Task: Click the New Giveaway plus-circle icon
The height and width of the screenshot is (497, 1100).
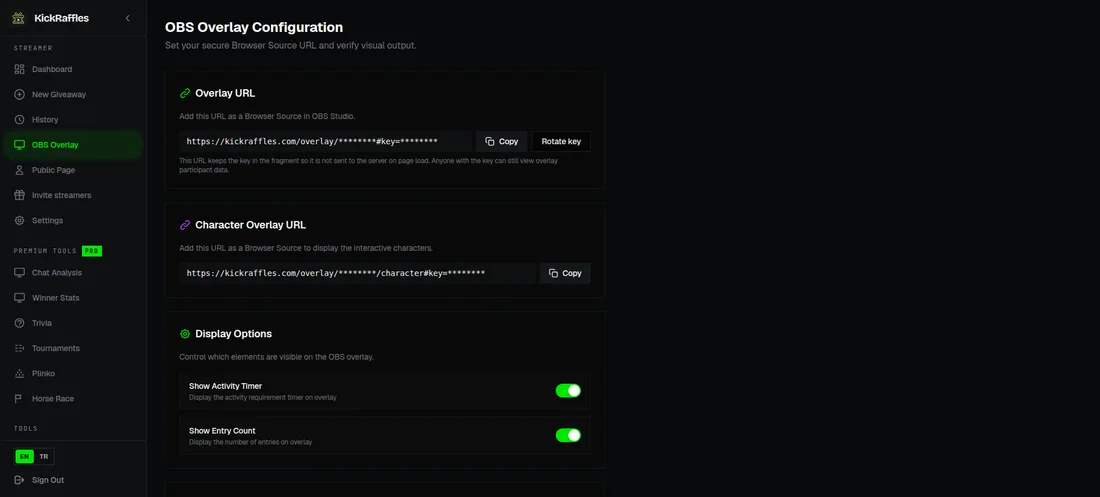Action: [x=20, y=95]
